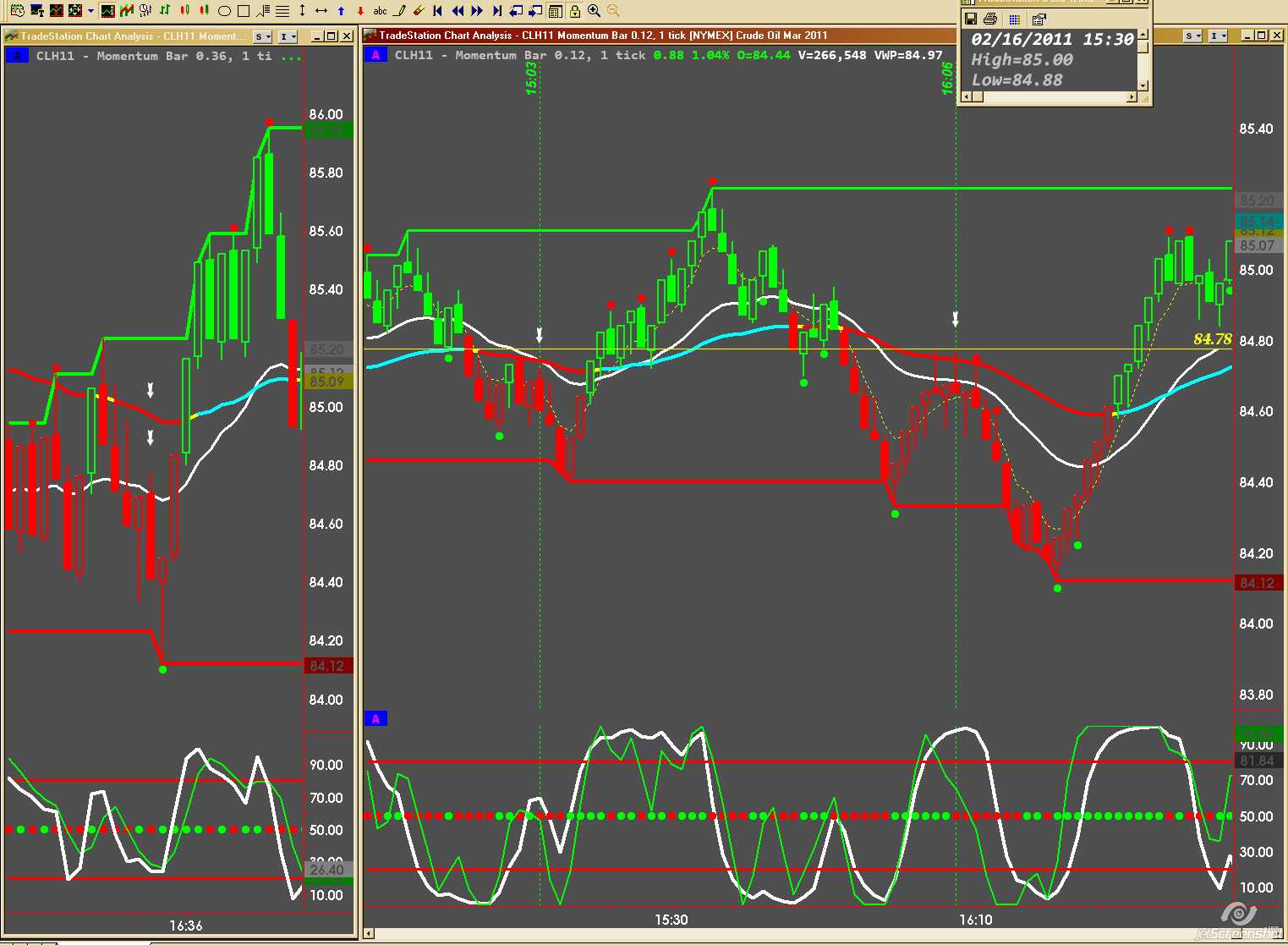This screenshot has height=945, width=1288.
Task: Click the 81.84 stochastic value tag
Action: point(1258,761)
